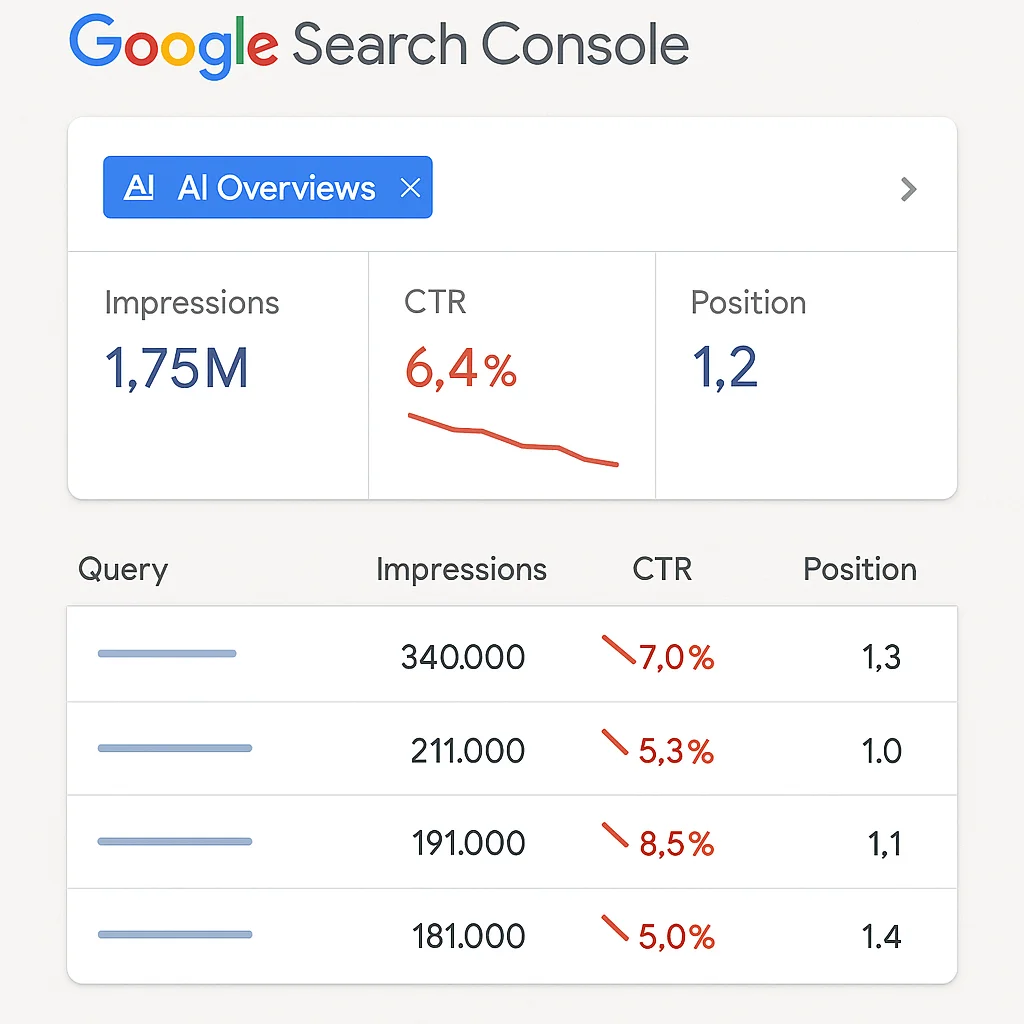Viewport: 1024px width, 1024px height.
Task: Click the 5,3% CTR cell
Action: point(677,752)
